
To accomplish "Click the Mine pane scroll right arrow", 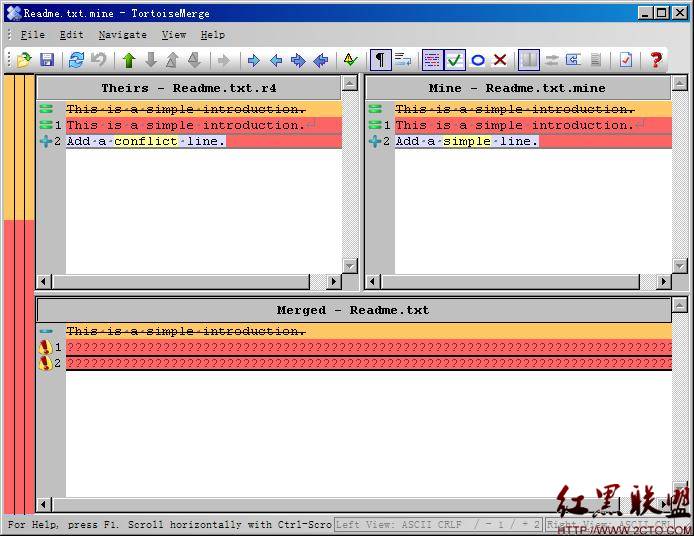I will pyautogui.click(x=663, y=281).
